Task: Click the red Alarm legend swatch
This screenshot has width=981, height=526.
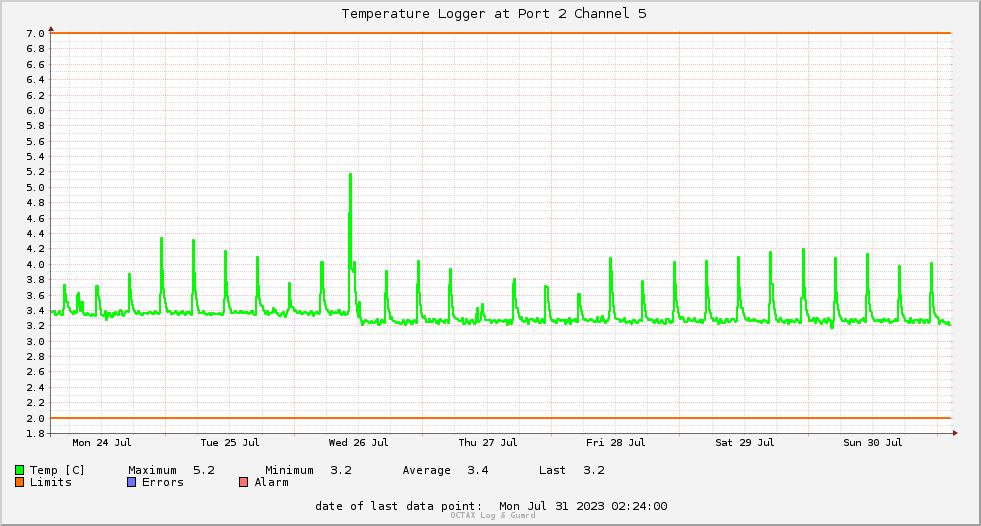Action: pyautogui.click(x=243, y=482)
